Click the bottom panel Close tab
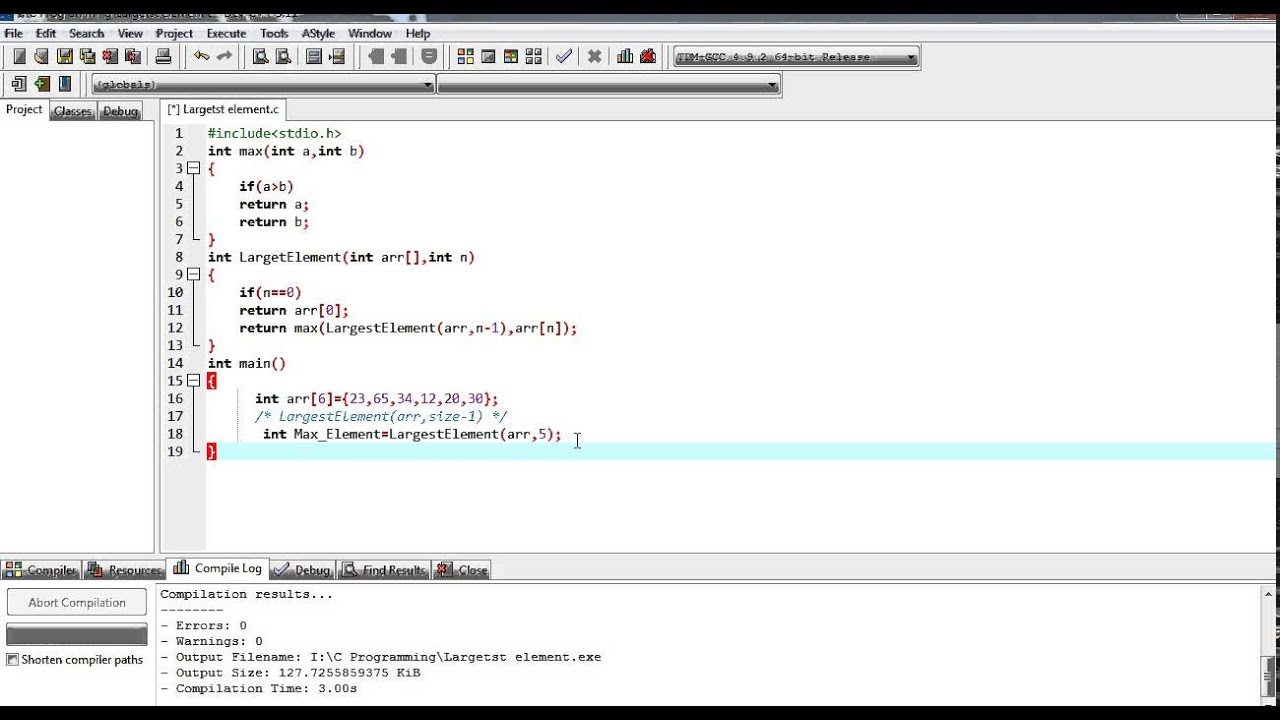The image size is (1280, 720). coord(462,570)
